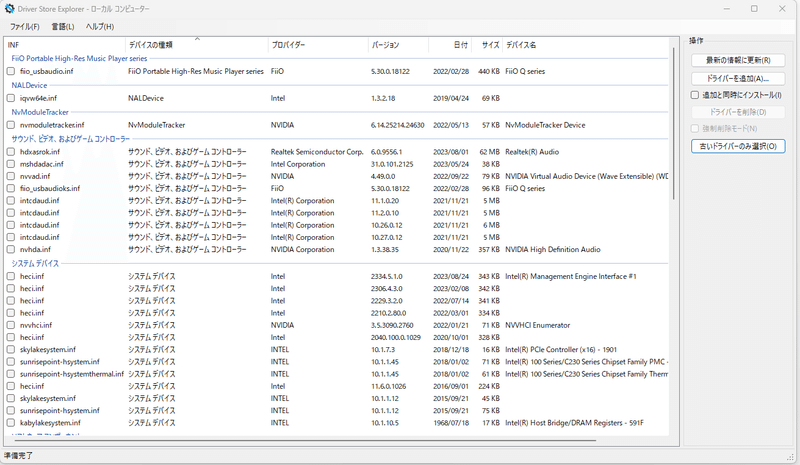
Task: Sort by プロバイダー column header
Action: (x=318, y=45)
